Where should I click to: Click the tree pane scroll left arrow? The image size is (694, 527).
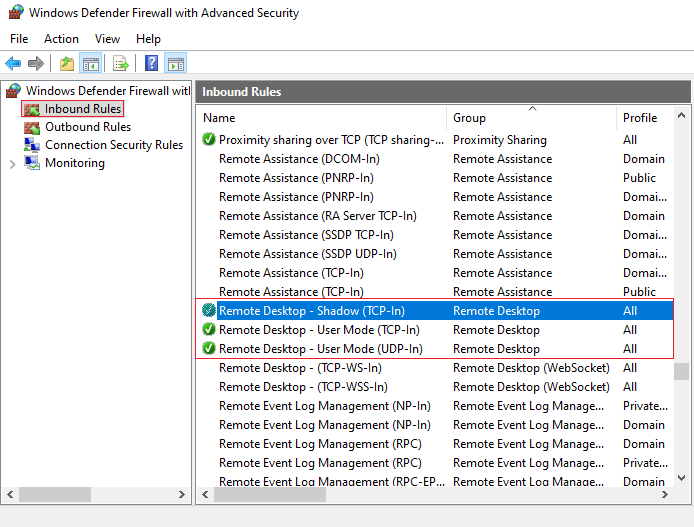pos(10,495)
